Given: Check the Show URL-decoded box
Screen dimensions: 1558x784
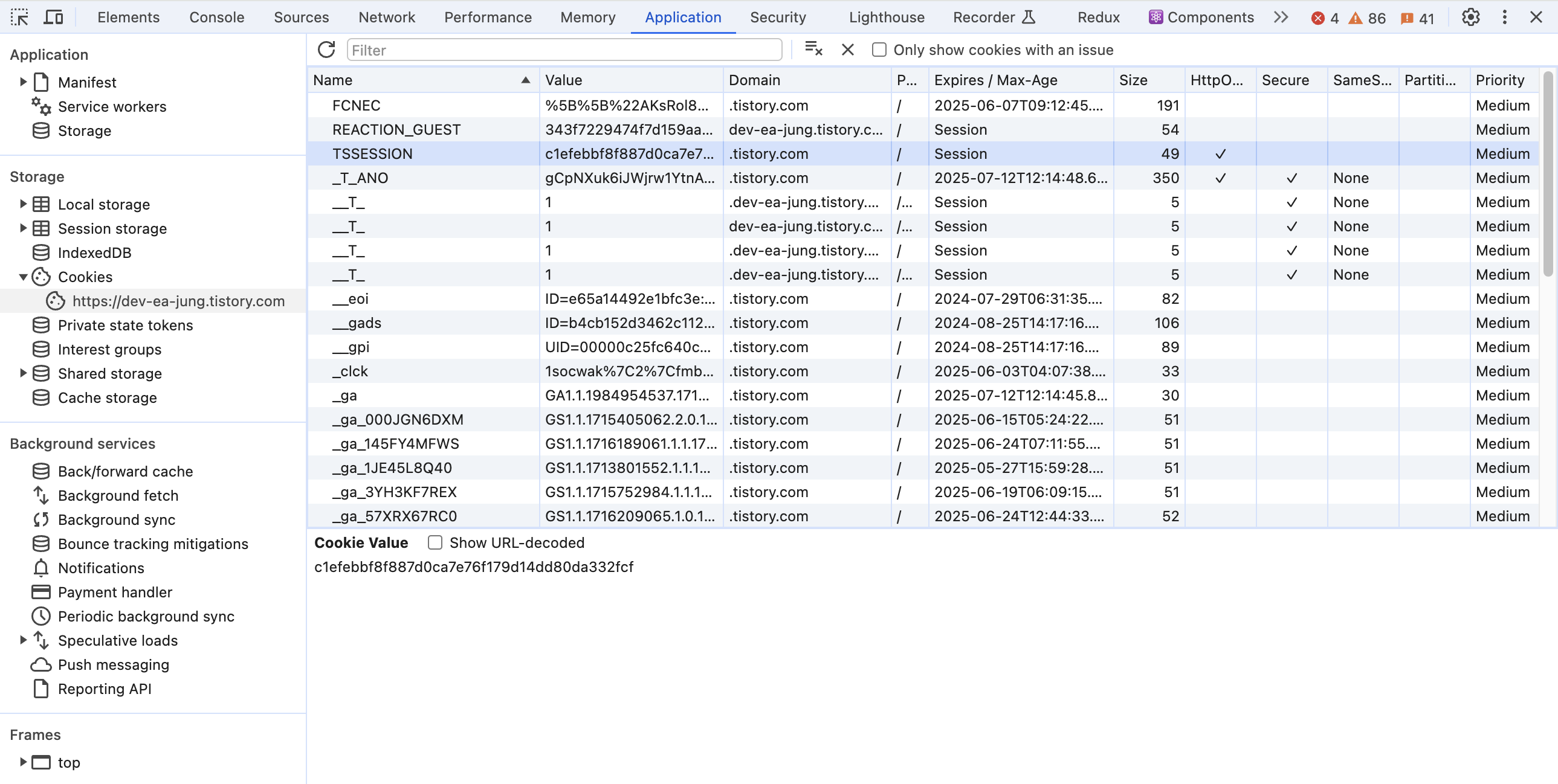Looking at the screenshot, I should click(x=435, y=542).
